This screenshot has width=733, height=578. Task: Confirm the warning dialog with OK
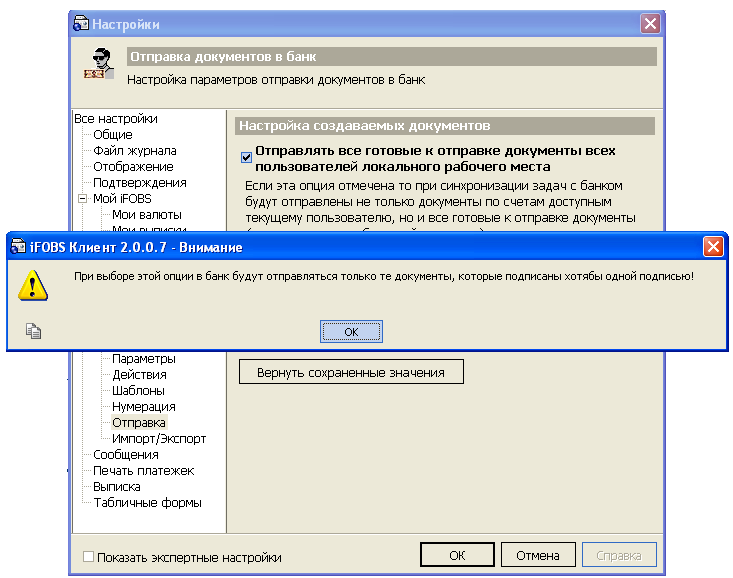(x=351, y=332)
